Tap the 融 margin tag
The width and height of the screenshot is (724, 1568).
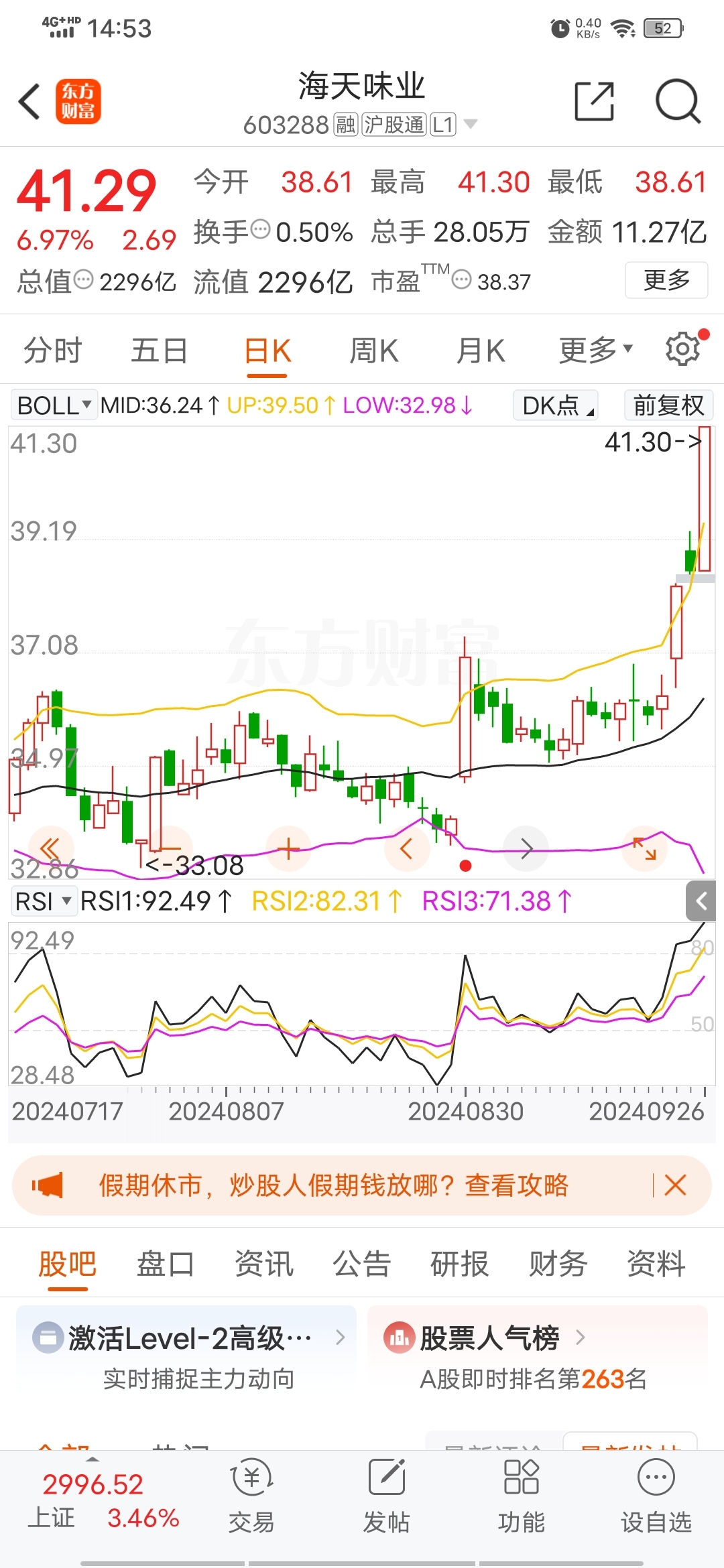346,124
